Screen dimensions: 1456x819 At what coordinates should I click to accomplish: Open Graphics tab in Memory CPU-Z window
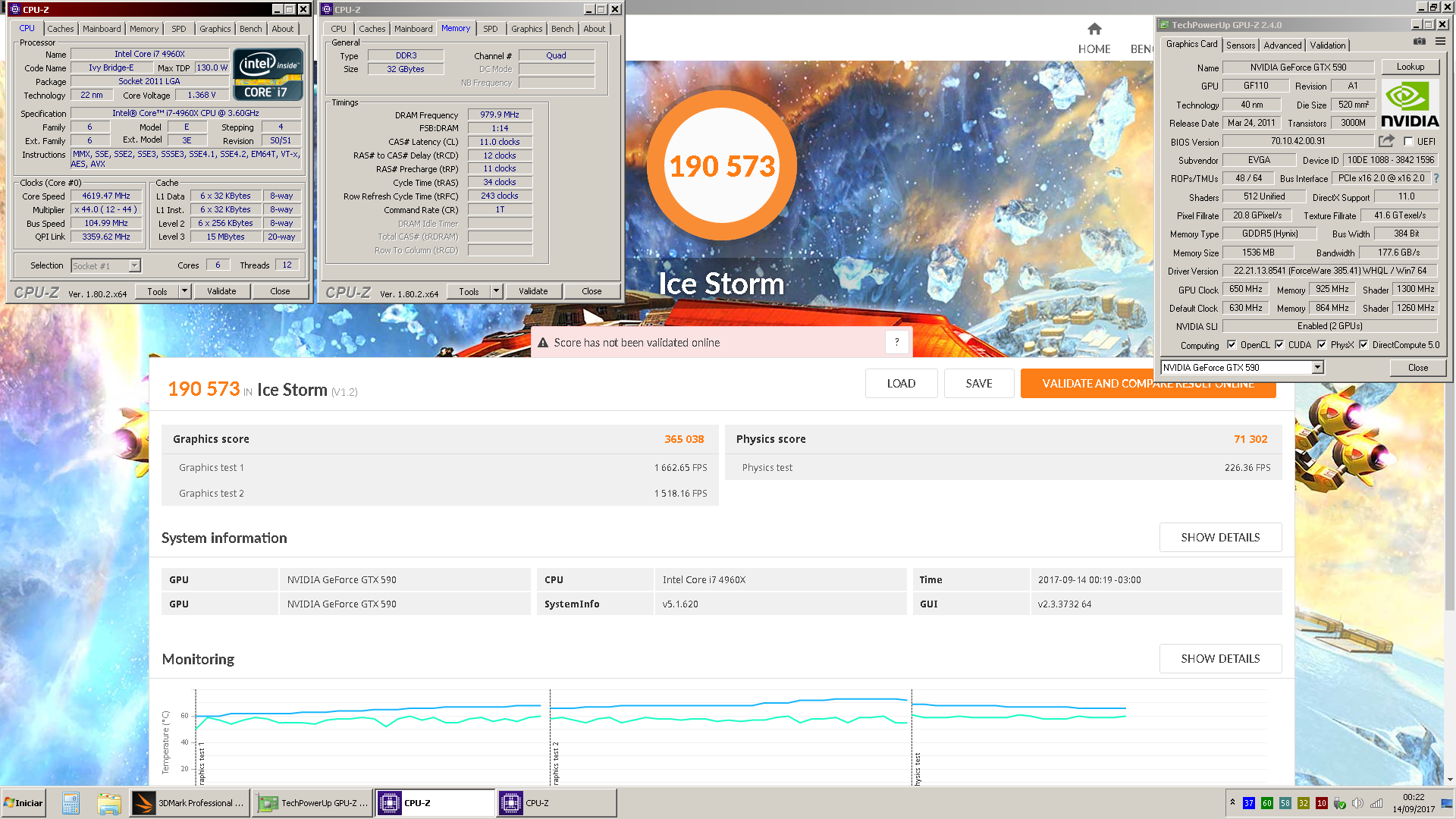click(x=526, y=29)
